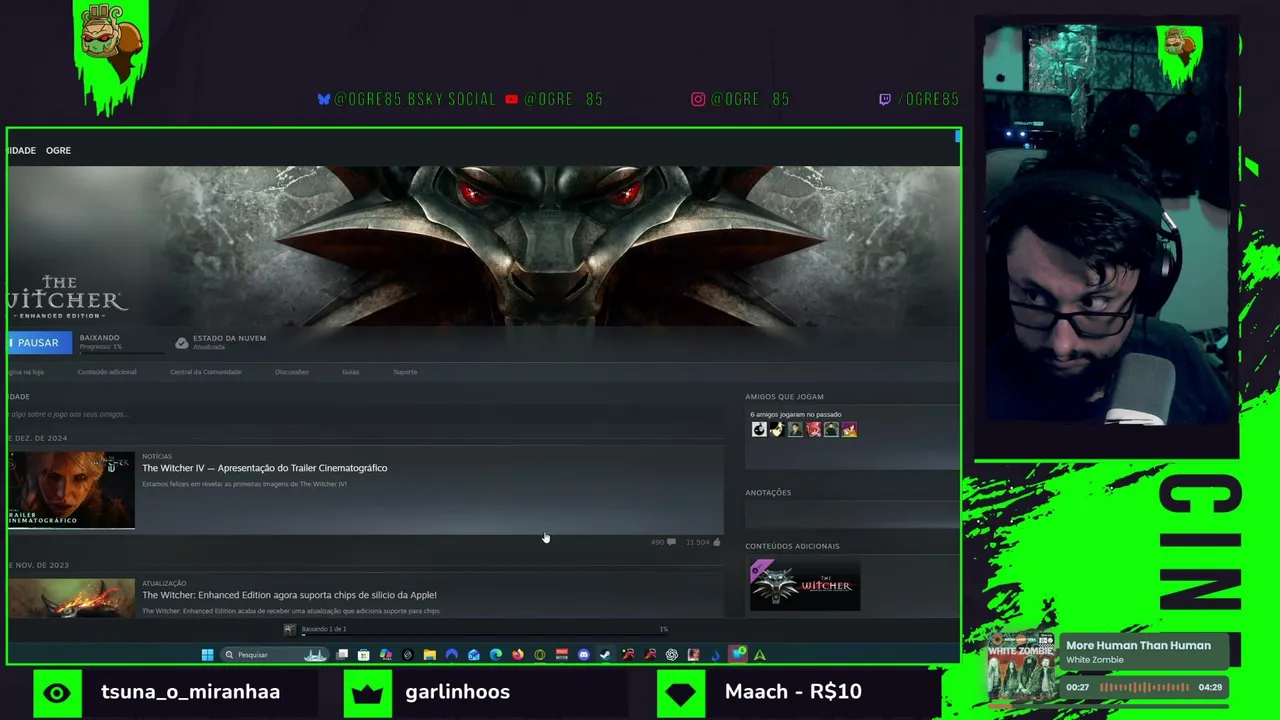Open Microsoft Edge from the taskbar
This screenshot has width=1280, height=720.
496,655
